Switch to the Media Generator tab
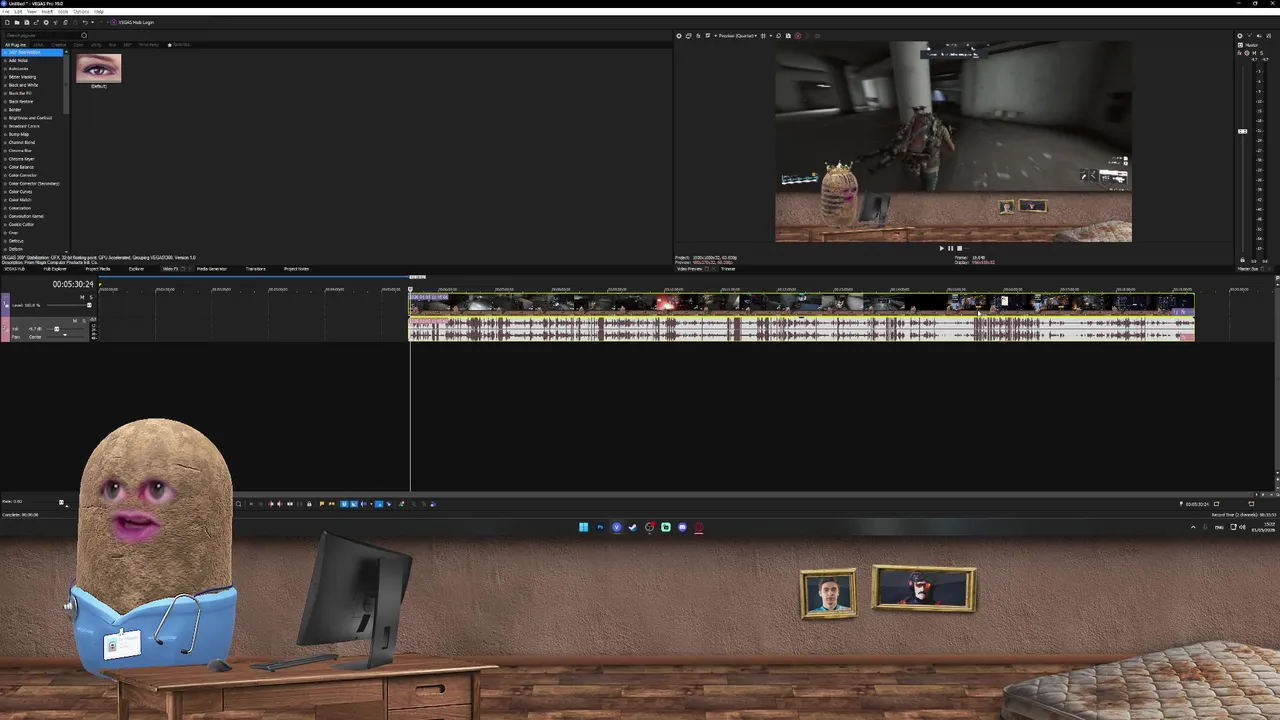The width and height of the screenshot is (1280, 720). point(212,269)
